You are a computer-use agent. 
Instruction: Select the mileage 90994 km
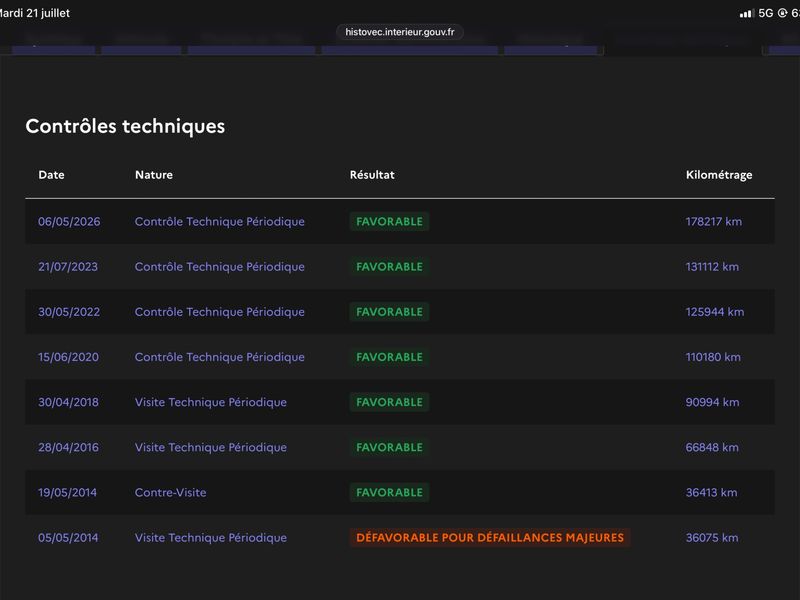point(713,403)
